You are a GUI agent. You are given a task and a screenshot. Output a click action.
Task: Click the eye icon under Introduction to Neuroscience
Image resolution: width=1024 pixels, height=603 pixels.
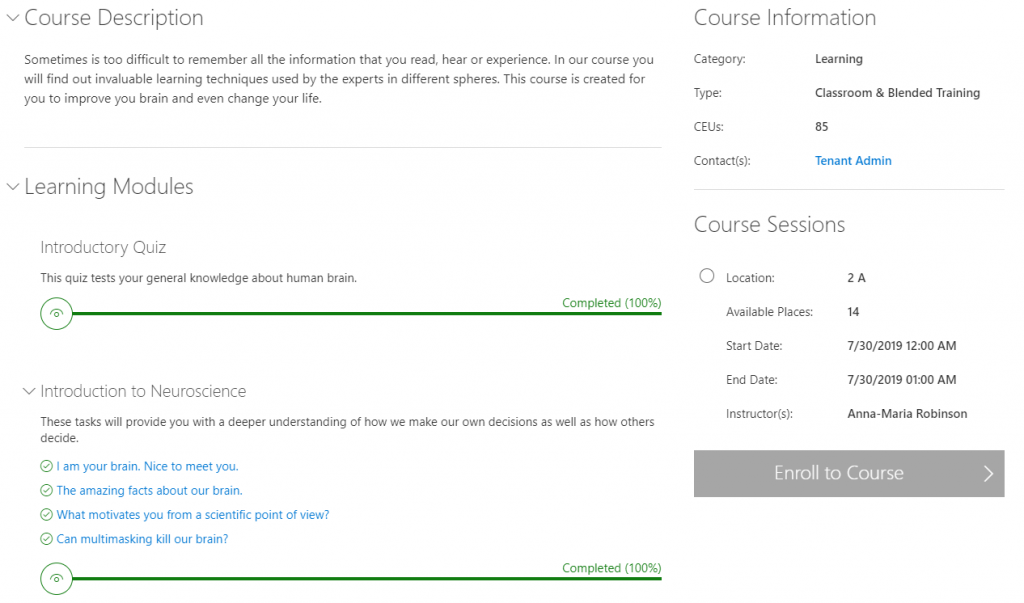point(57,578)
